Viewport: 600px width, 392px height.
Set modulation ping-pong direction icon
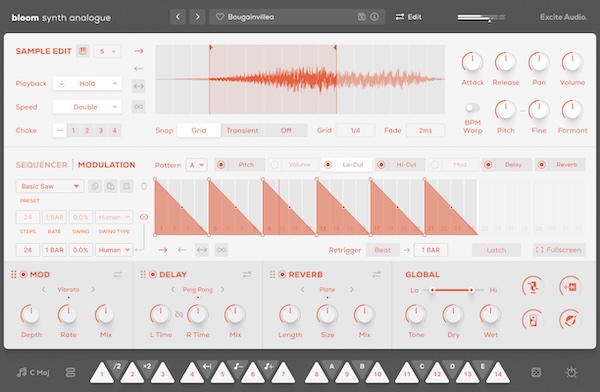coord(202,250)
